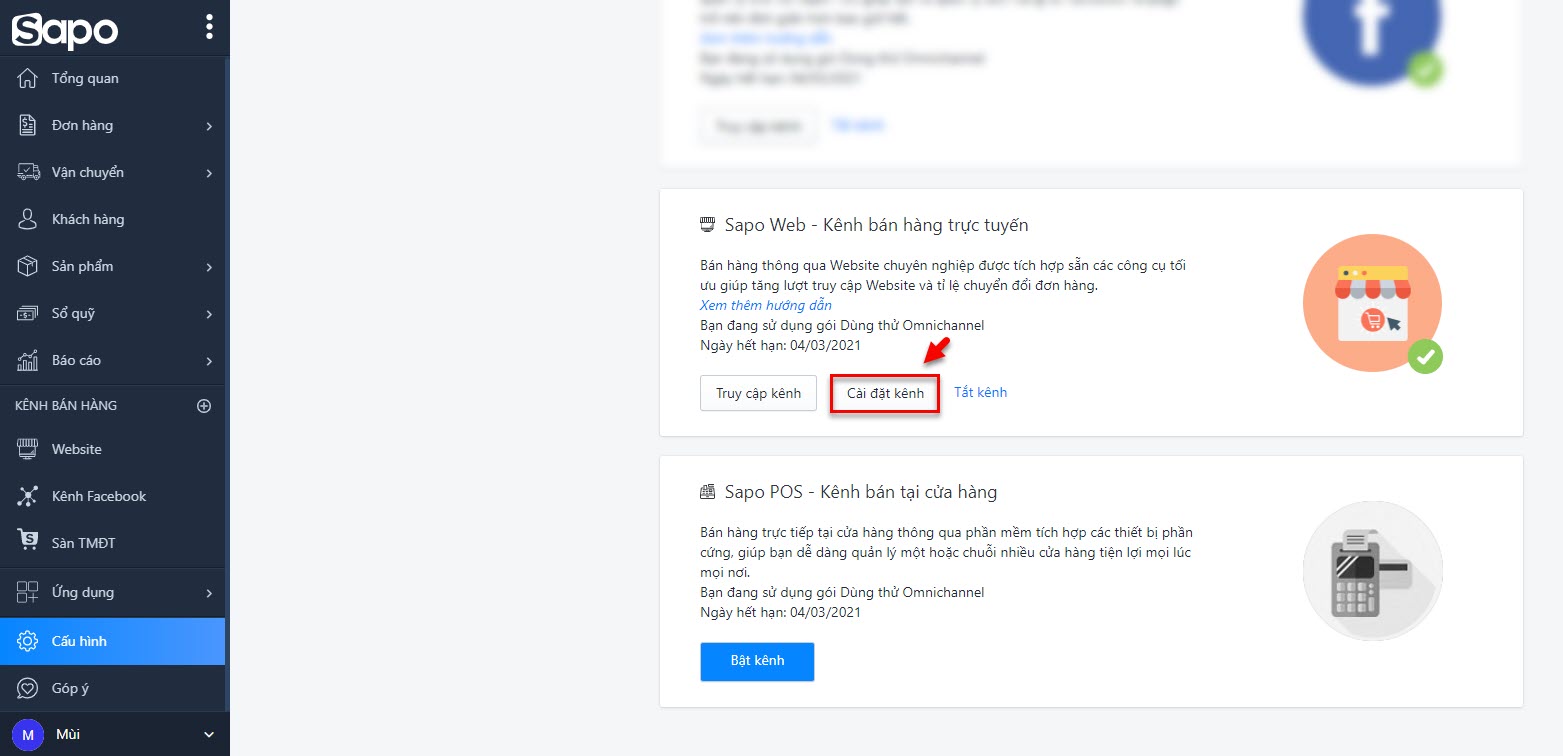Expand the Vận chuyển submenu chevron
The image size is (1563, 756).
click(x=209, y=173)
